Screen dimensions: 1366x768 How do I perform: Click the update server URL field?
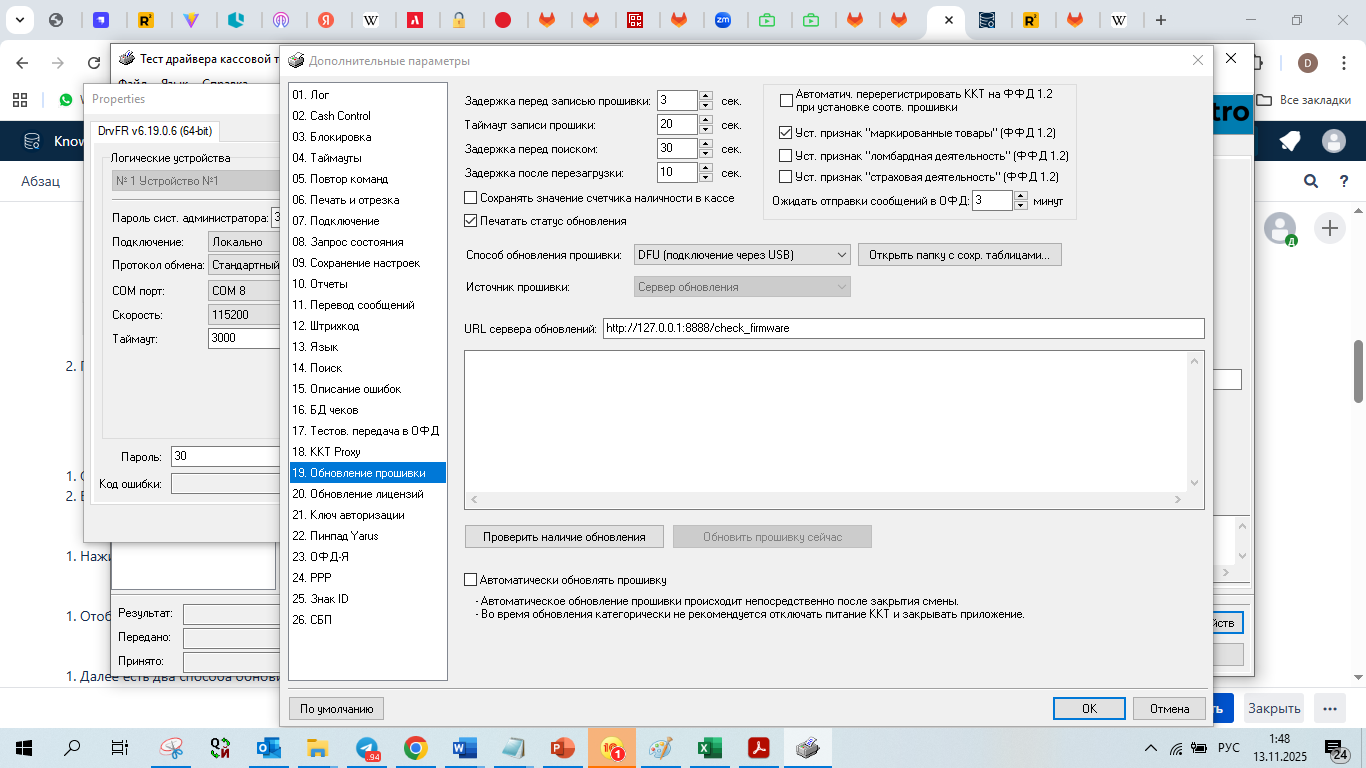902,328
